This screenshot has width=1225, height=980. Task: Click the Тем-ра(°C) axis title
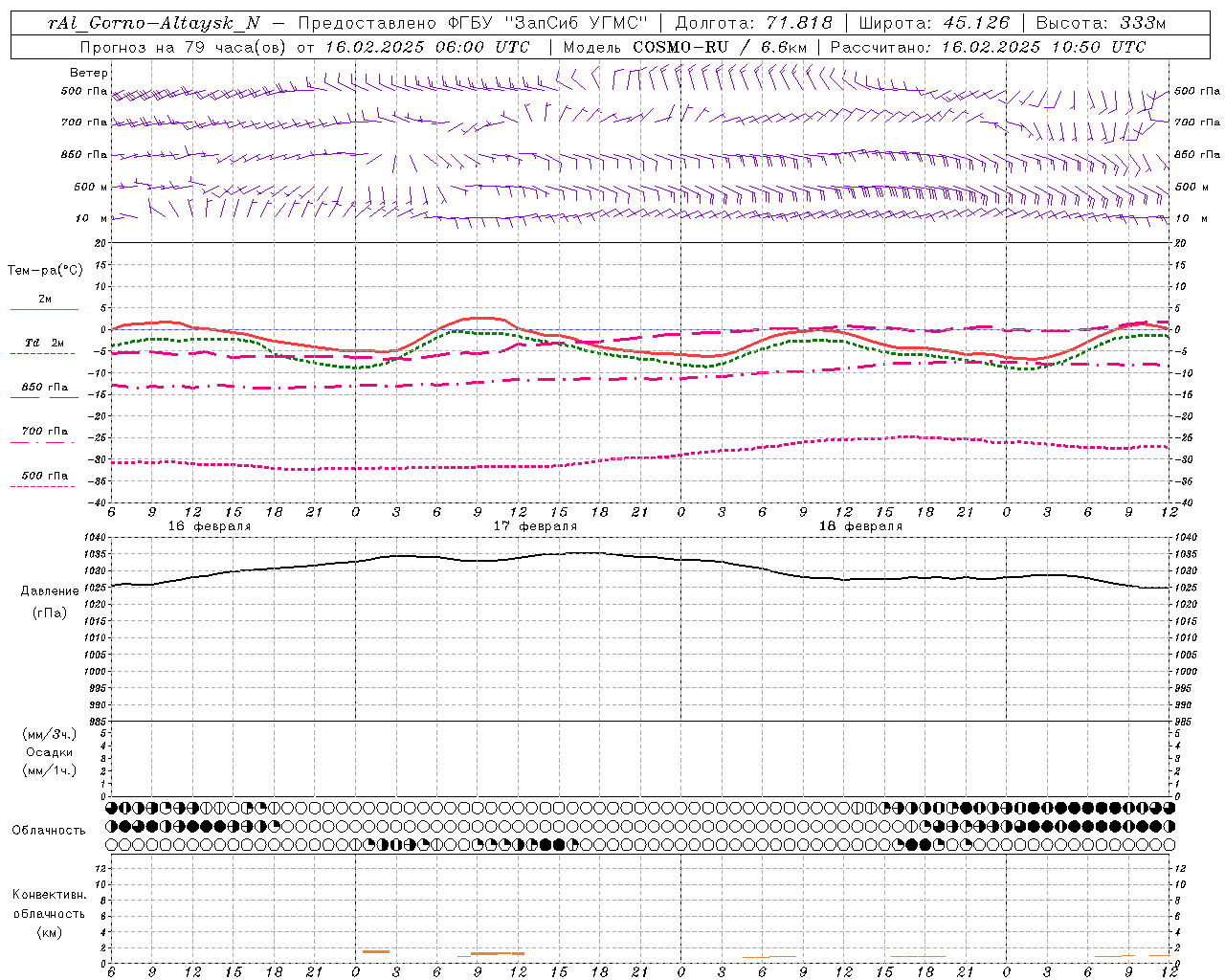[x=45, y=270]
